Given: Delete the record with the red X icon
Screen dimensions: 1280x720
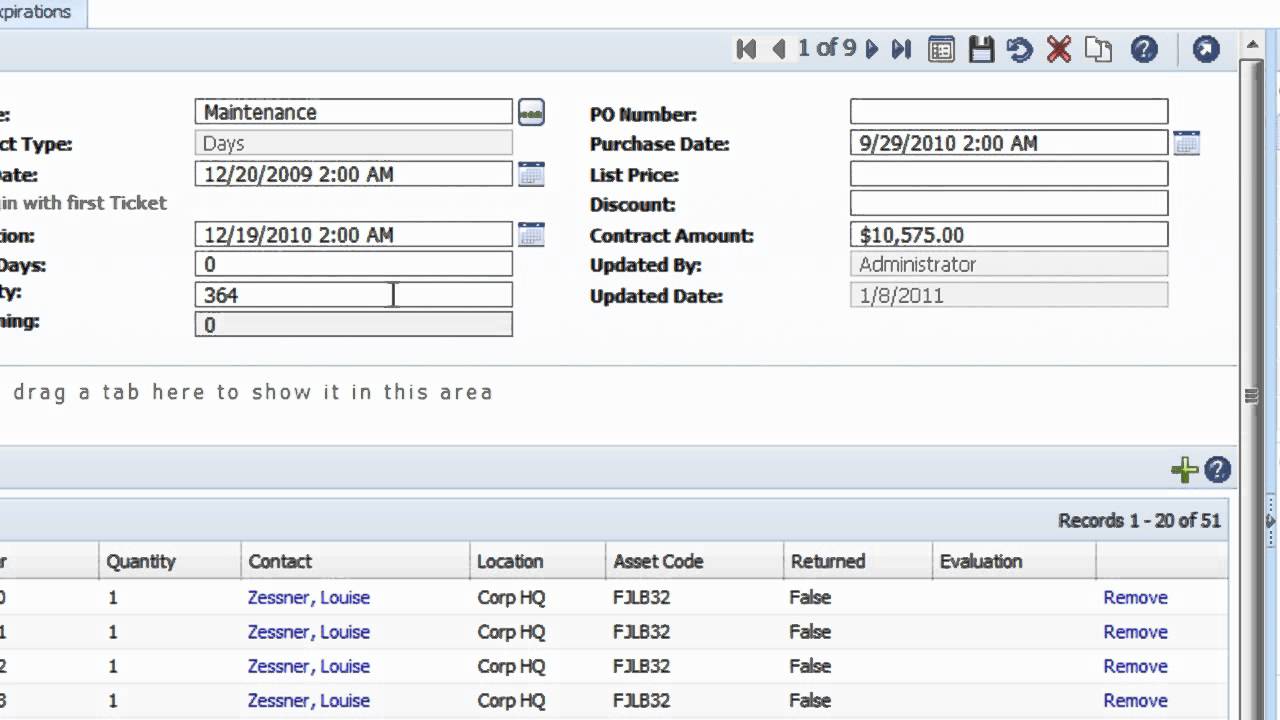Looking at the screenshot, I should click(1059, 49).
